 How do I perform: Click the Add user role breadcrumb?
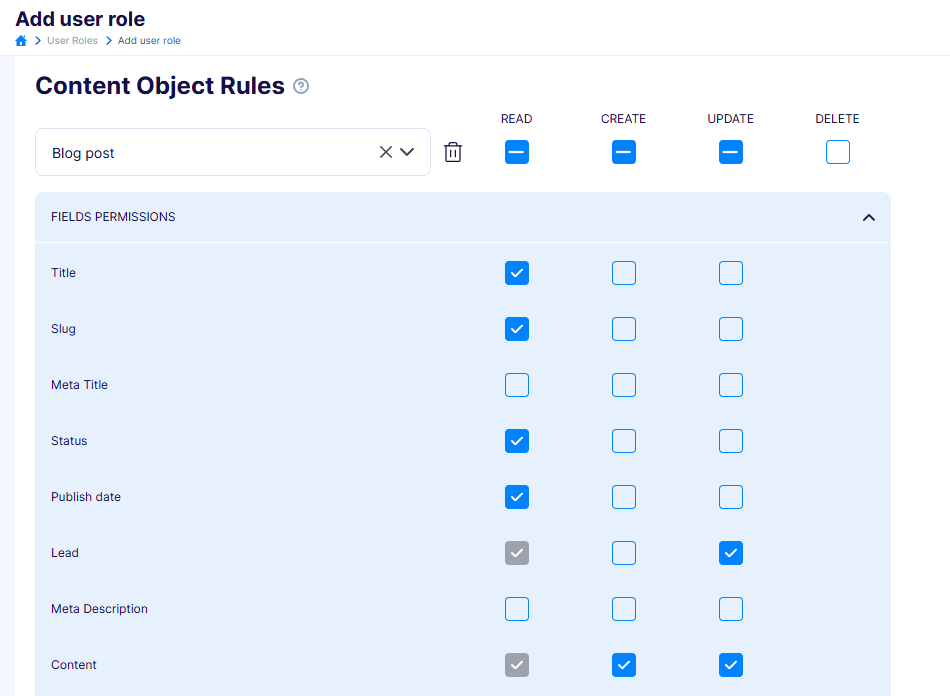[149, 41]
